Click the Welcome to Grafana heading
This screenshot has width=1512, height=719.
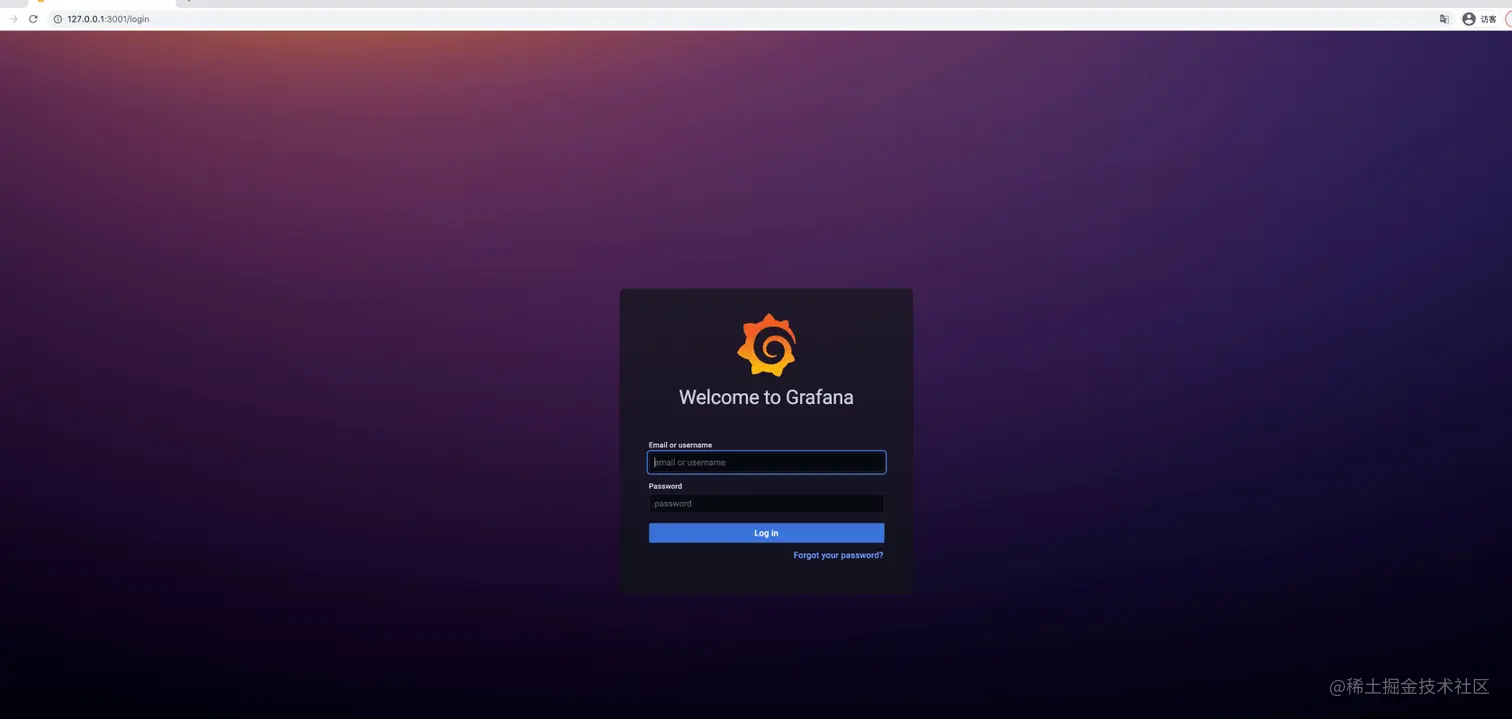pyautogui.click(x=766, y=397)
